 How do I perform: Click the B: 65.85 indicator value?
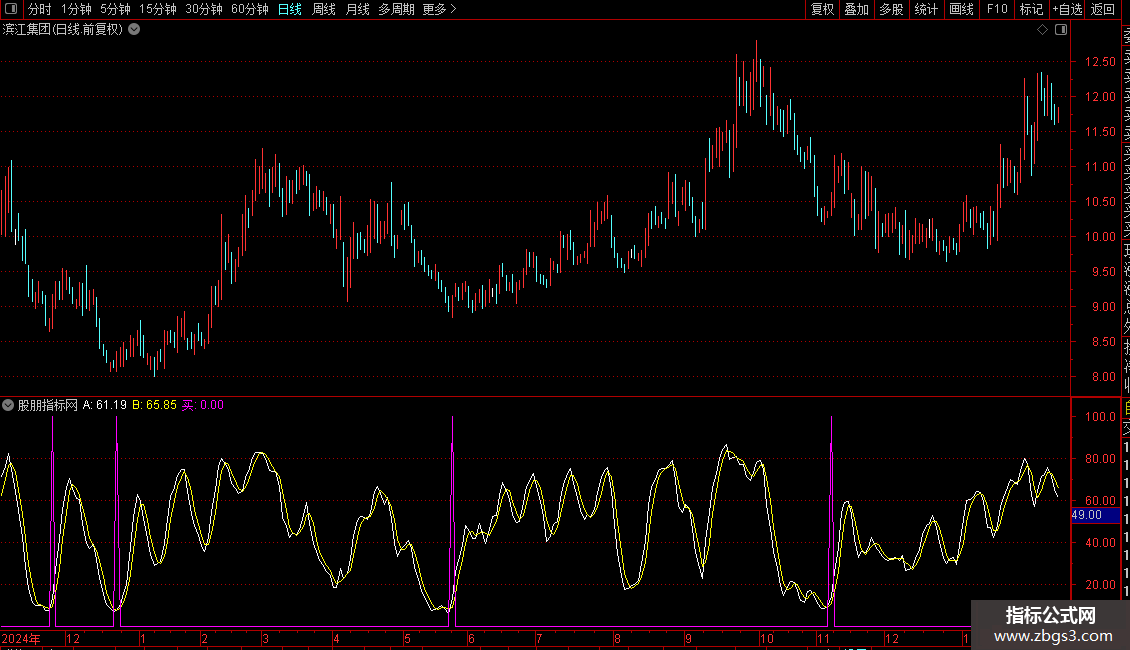154,405
